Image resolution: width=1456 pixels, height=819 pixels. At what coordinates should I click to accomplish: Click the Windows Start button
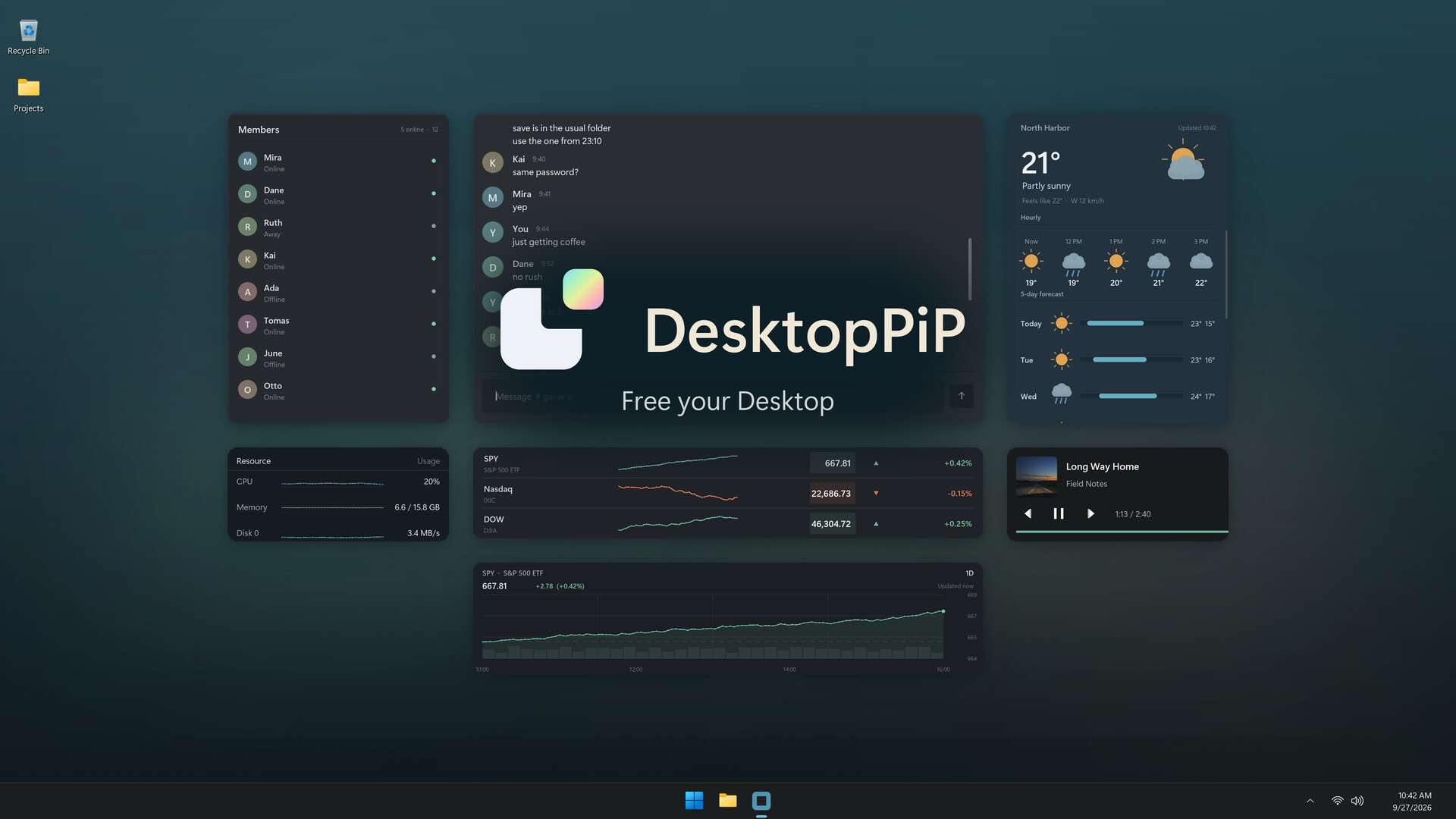tap(694, 801)
